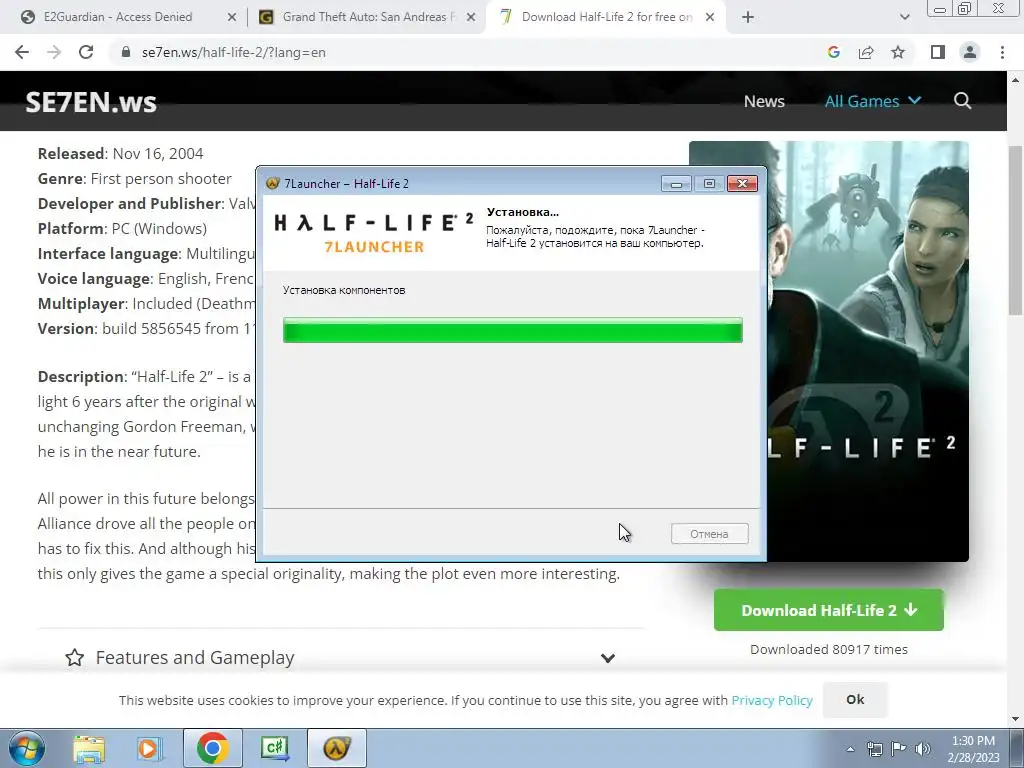Open the Chrome three-dot menu

point(1002,52)
